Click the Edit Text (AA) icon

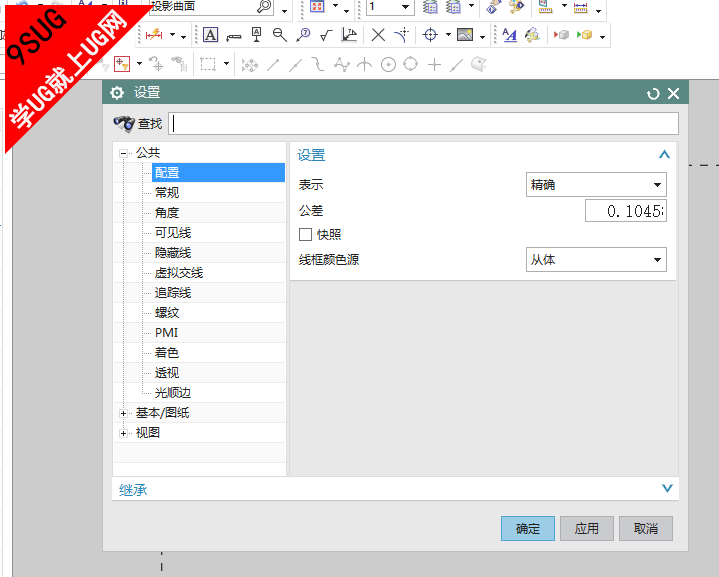[509, 35]
